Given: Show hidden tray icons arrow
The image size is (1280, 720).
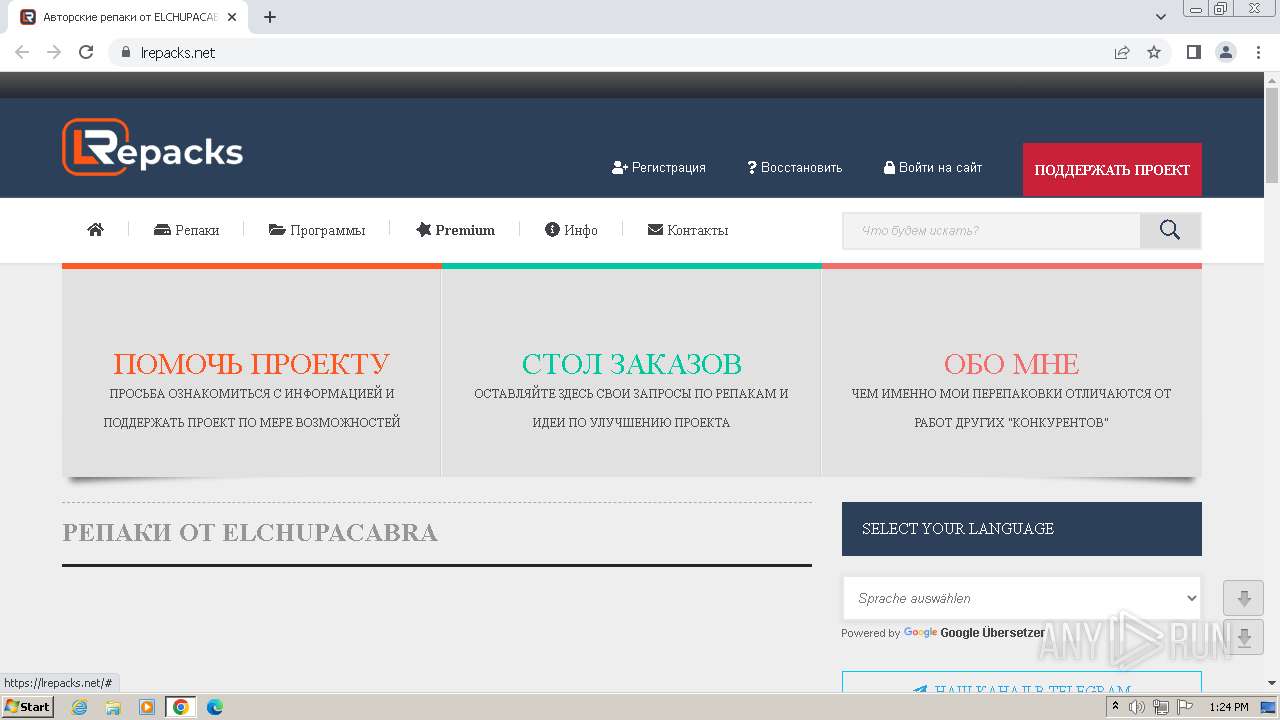Looking at the screenshot, I should click(1115, 707).
